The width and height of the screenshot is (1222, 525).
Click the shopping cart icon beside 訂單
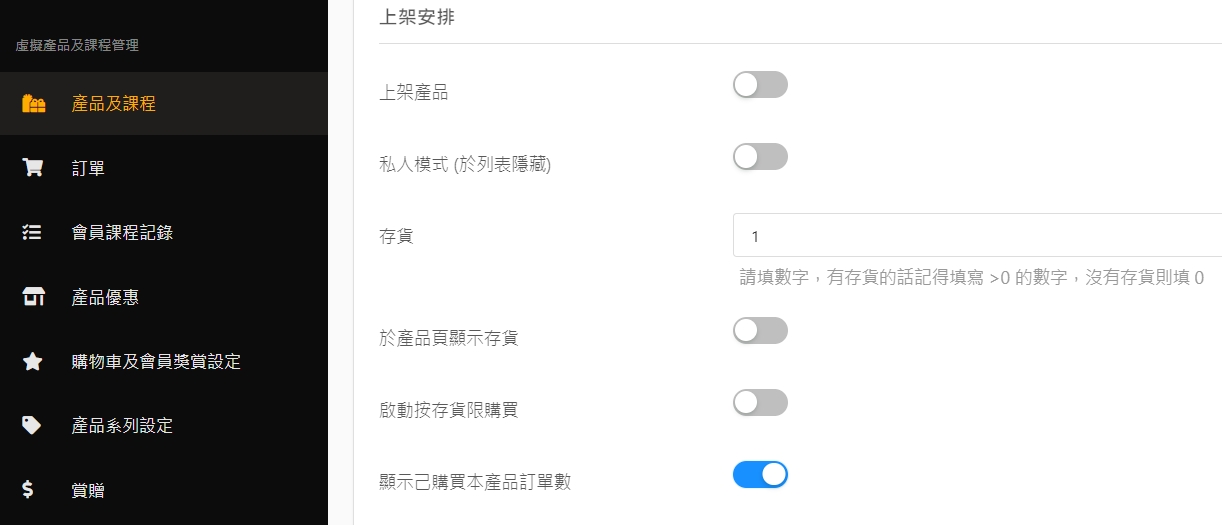[33, 168]
